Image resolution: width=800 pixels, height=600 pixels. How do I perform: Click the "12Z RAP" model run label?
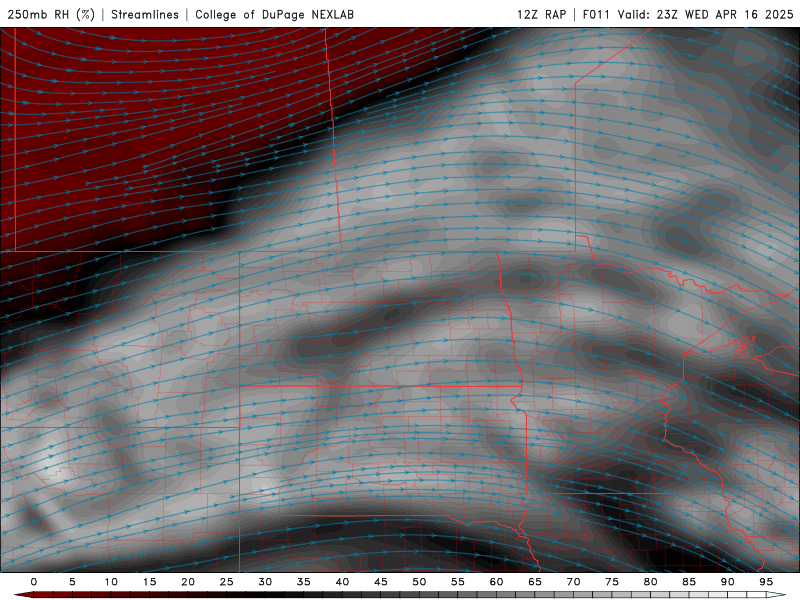pyautogui.click(x=542, y=14)
